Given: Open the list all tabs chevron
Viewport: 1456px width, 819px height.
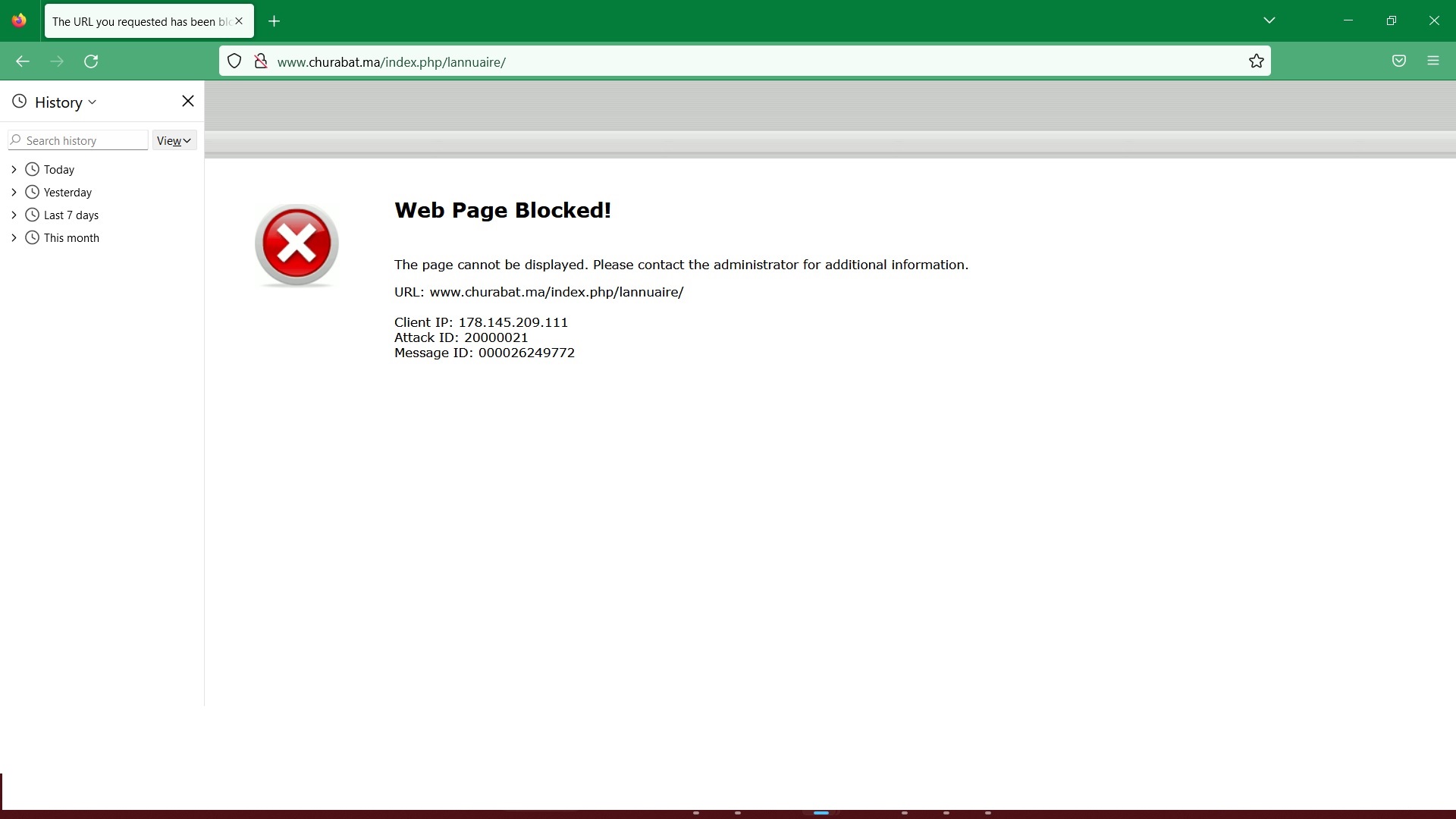Looking at the screenshot, I should (1269, 20).
